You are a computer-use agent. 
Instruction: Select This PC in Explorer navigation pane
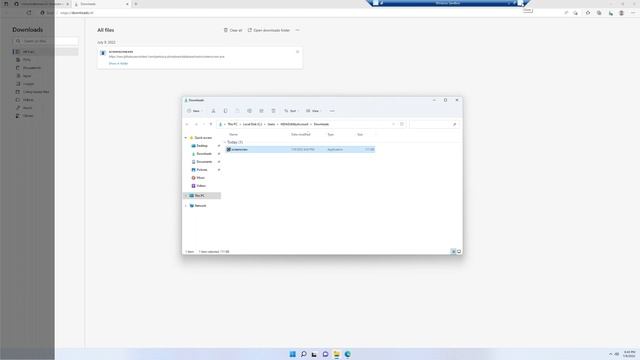tap(202, 196)
